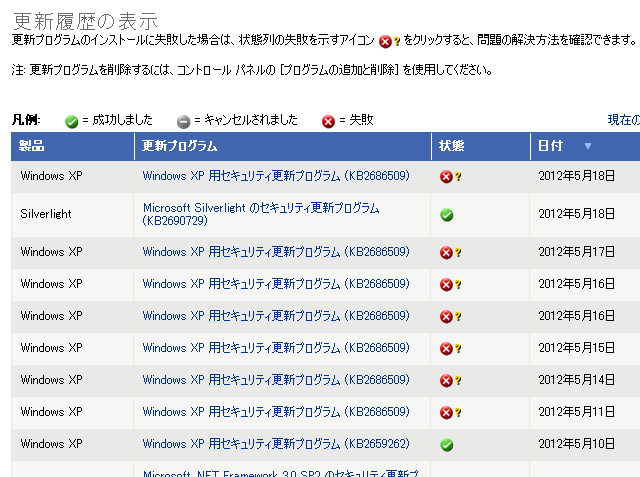
Task: Open KB2686509 update link dated 2012年5月15日
Action: tap(276, 348)
